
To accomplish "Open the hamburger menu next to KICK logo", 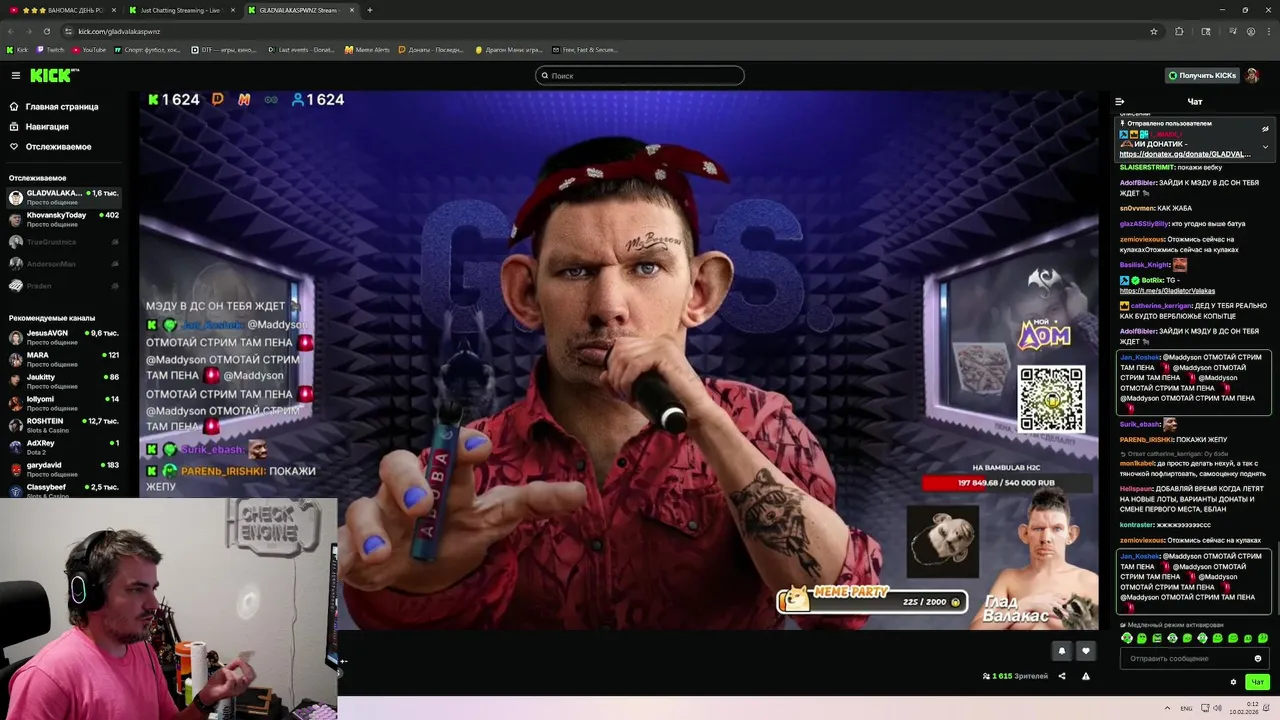I will pos(15,75).
